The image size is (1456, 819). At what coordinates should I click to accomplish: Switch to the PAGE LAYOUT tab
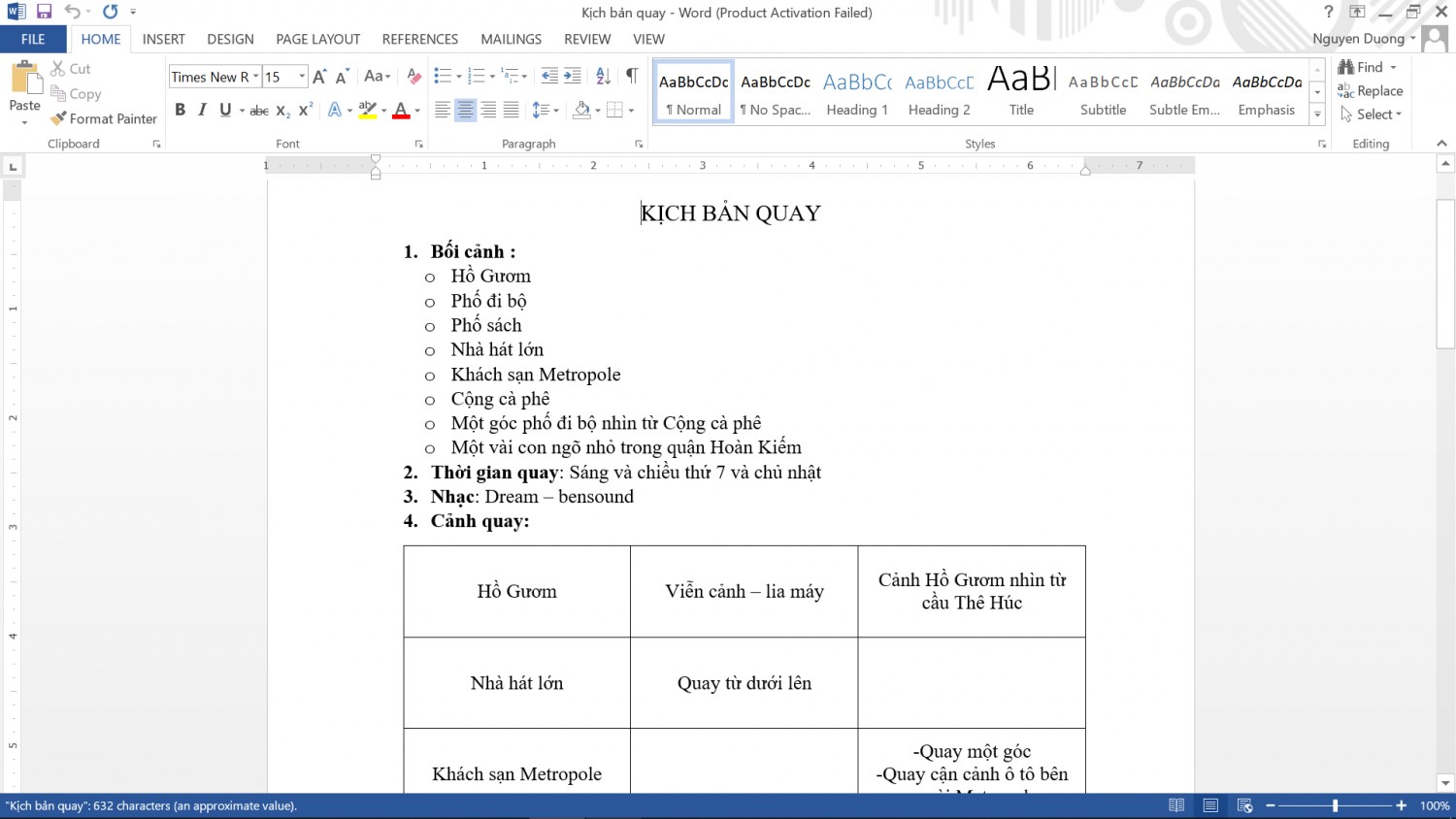point(317,39)
